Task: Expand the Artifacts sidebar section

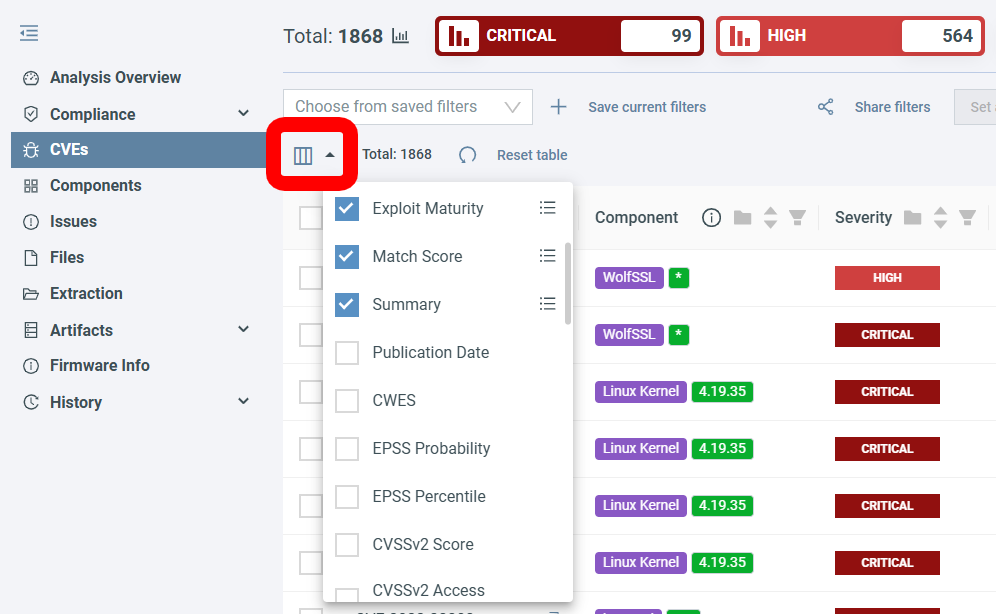Action: [243, 330]
